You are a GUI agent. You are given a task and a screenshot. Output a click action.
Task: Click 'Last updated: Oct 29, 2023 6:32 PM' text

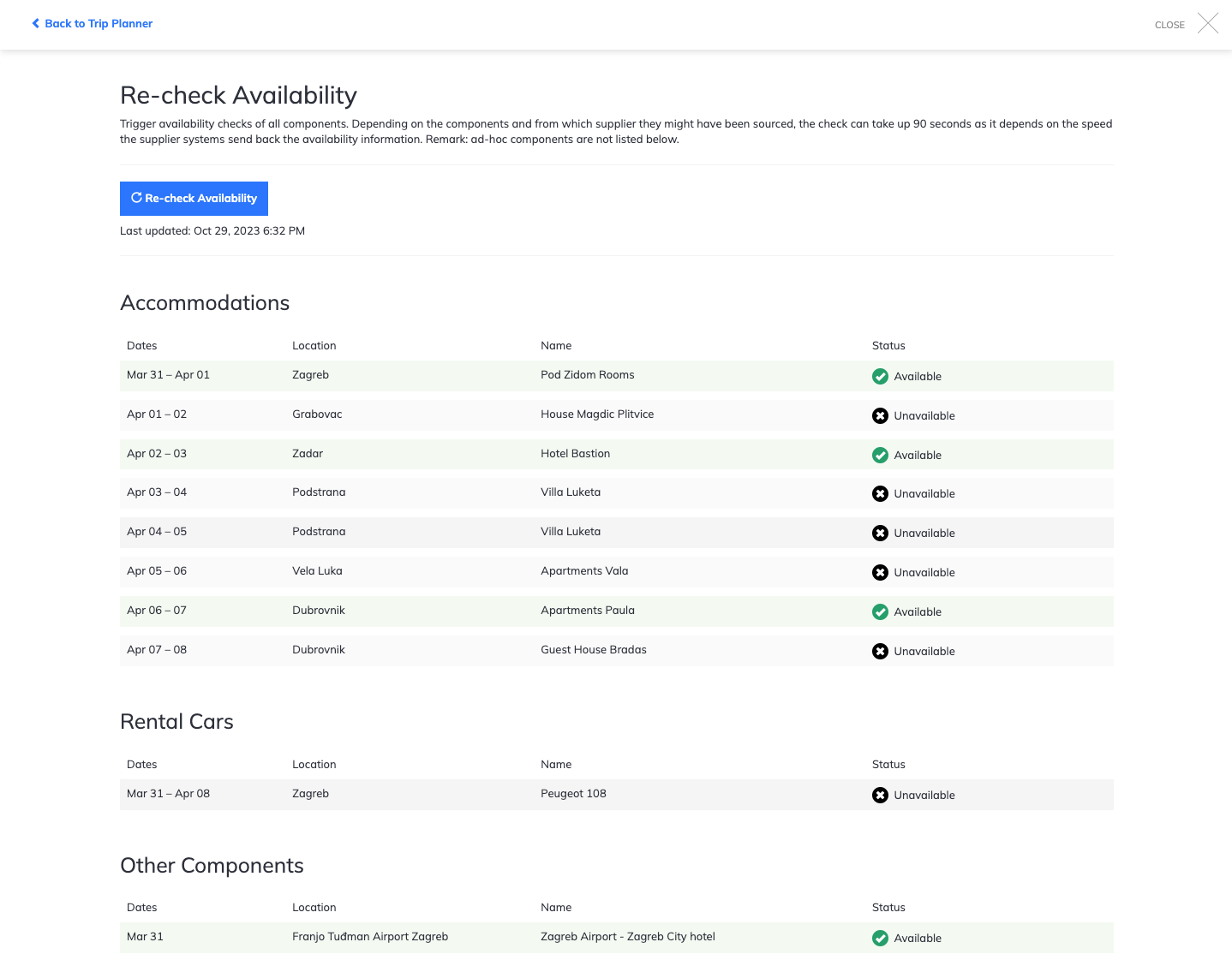[x=212, y=231]
